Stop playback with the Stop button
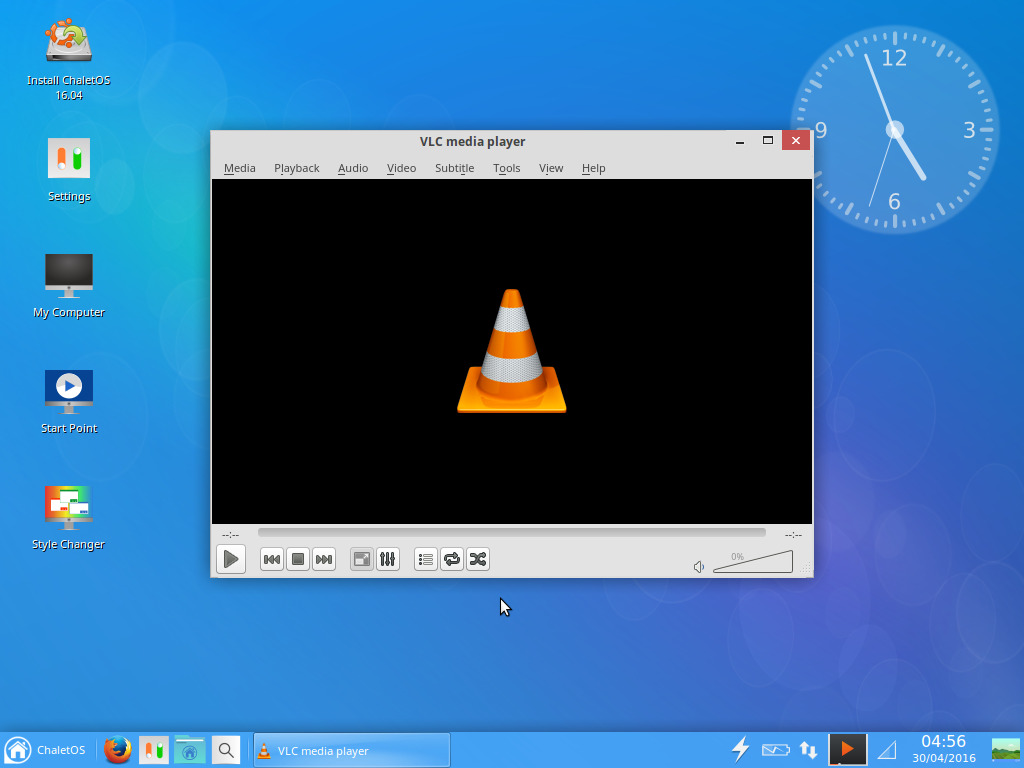1024x768 pixels. (x=297, y=560)
